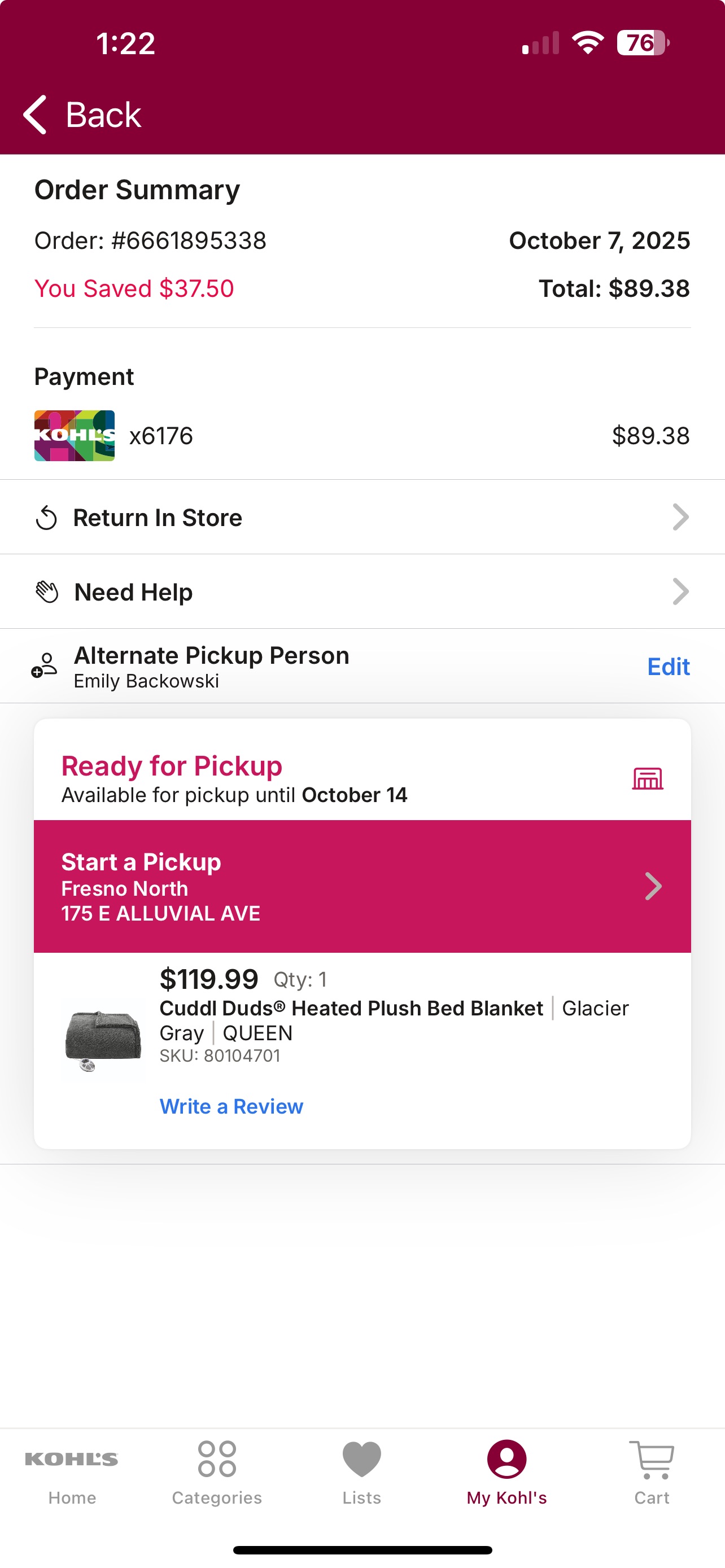This screenshot has height=1568, width=725.
Task: Edit the Alternate Pickup Person
Action: pos(669,667)
